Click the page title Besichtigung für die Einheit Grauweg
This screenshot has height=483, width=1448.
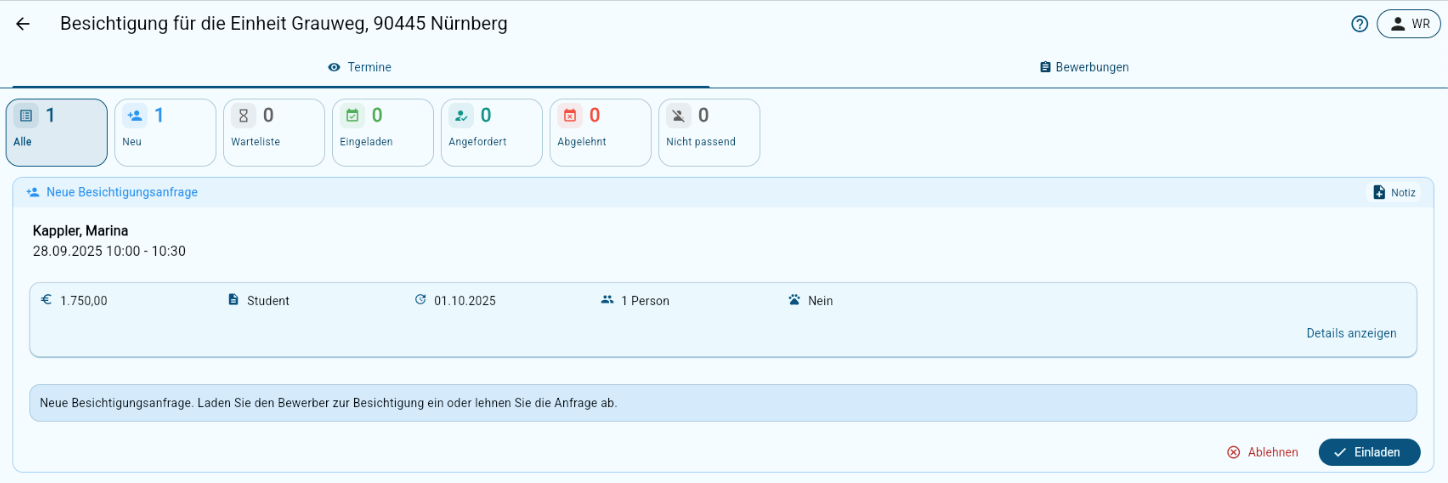tap(284, 24)
